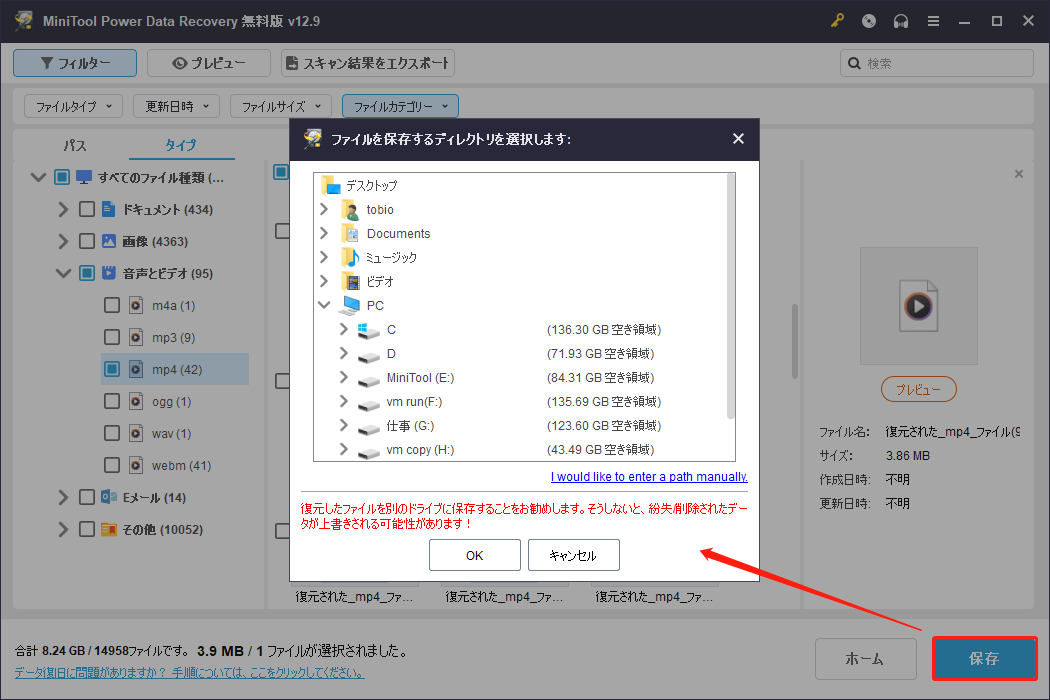Viewport: 1050px width, 700px height.
Task: Click into the 検索 search field
Action: [937, 63]
